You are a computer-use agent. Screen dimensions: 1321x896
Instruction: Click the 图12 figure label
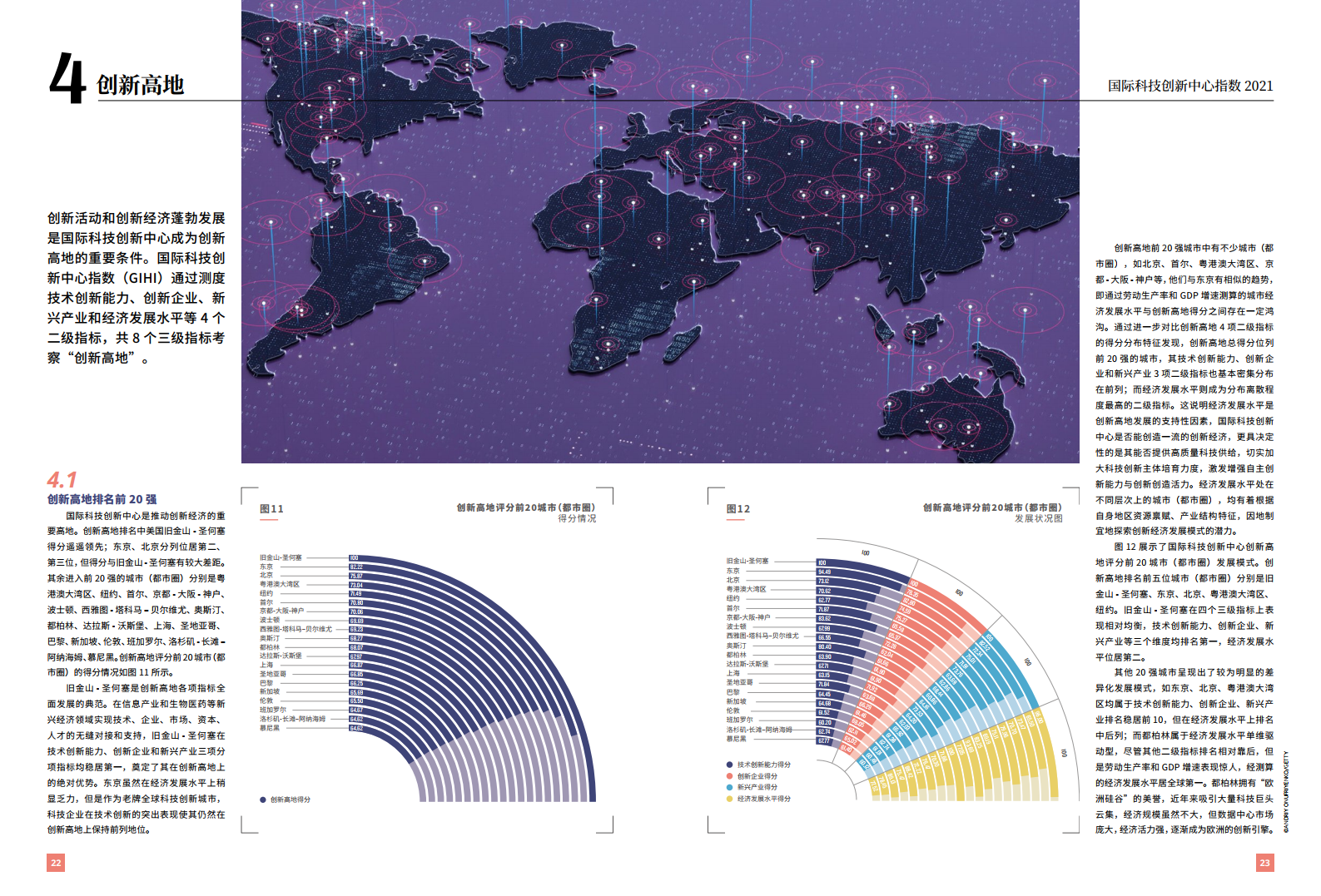(x=737, y=508)
